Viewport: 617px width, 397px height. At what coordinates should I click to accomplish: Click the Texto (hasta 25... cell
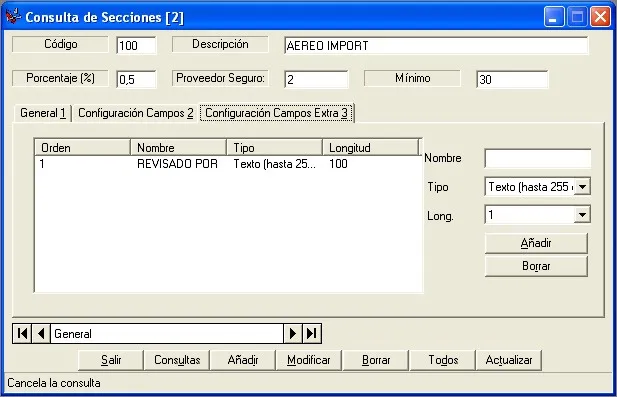click(274, 164)
